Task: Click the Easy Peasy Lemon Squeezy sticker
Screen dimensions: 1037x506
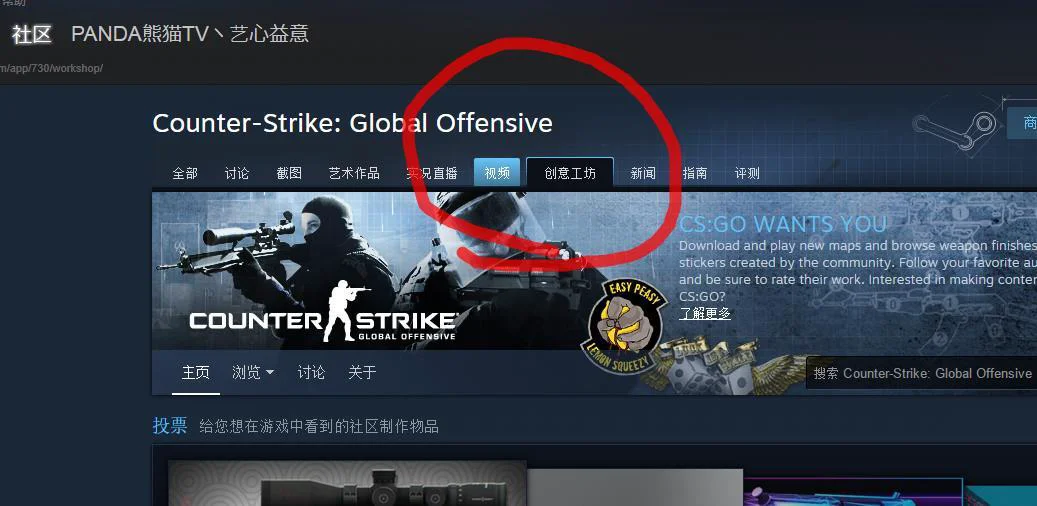Action: click(623, 326)
